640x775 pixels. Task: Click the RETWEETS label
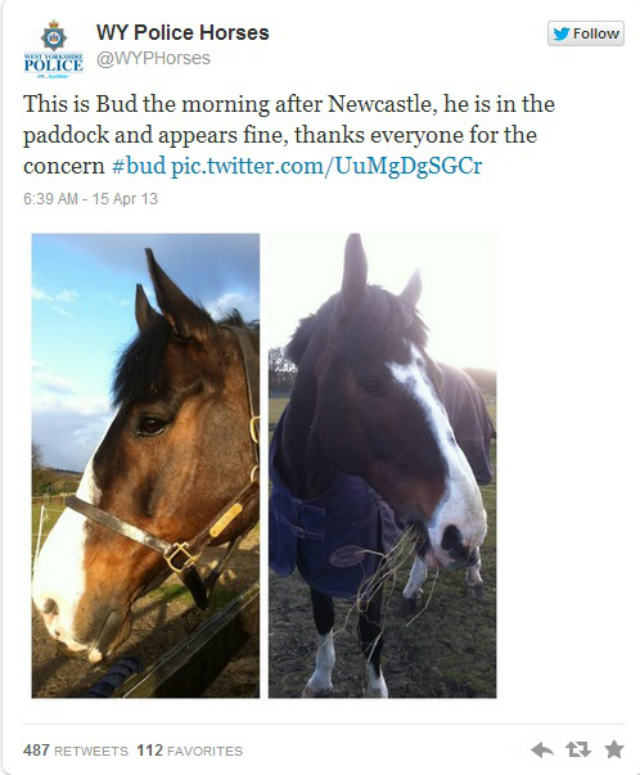(x=91, y=751)
